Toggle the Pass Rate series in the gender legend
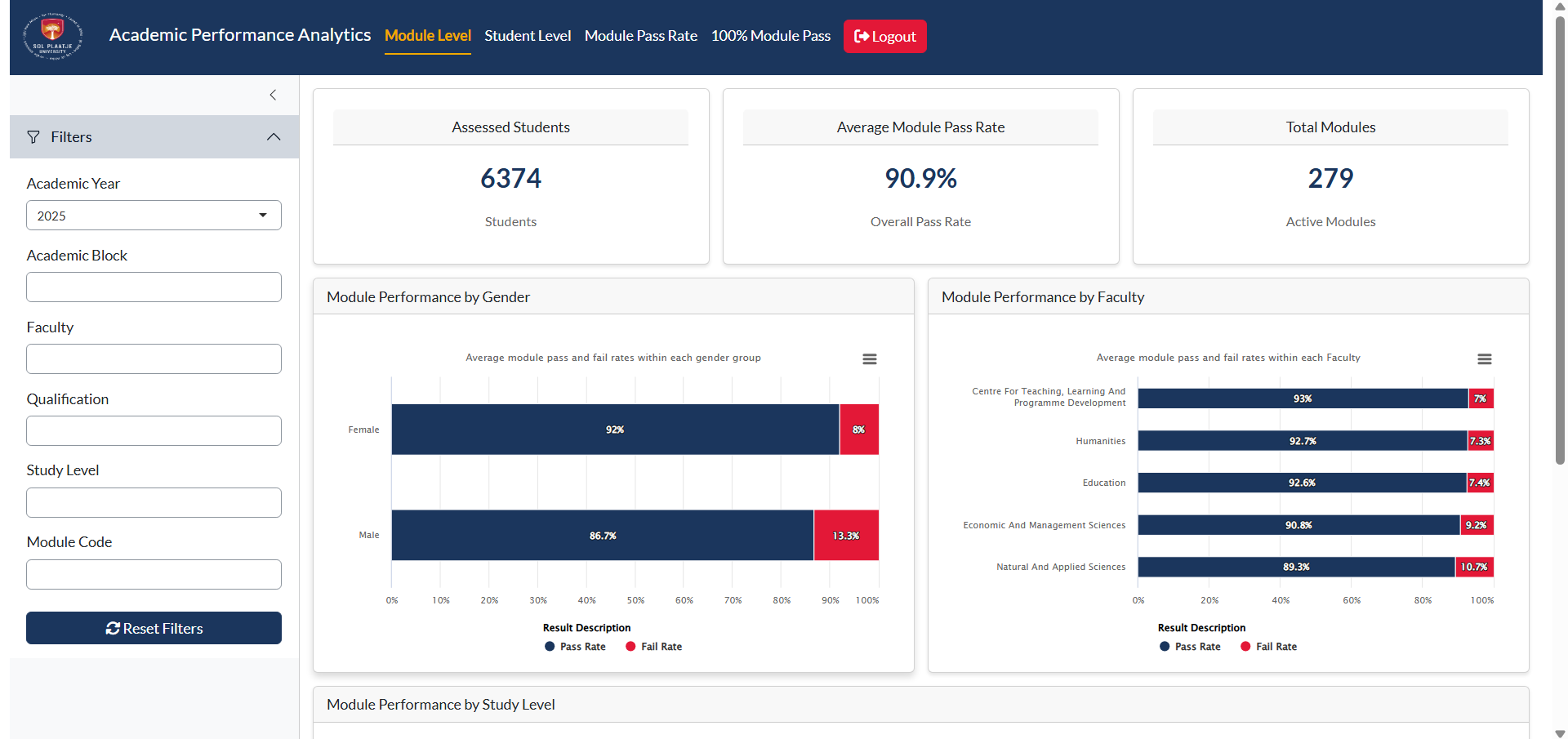 [x=575, y=646]
